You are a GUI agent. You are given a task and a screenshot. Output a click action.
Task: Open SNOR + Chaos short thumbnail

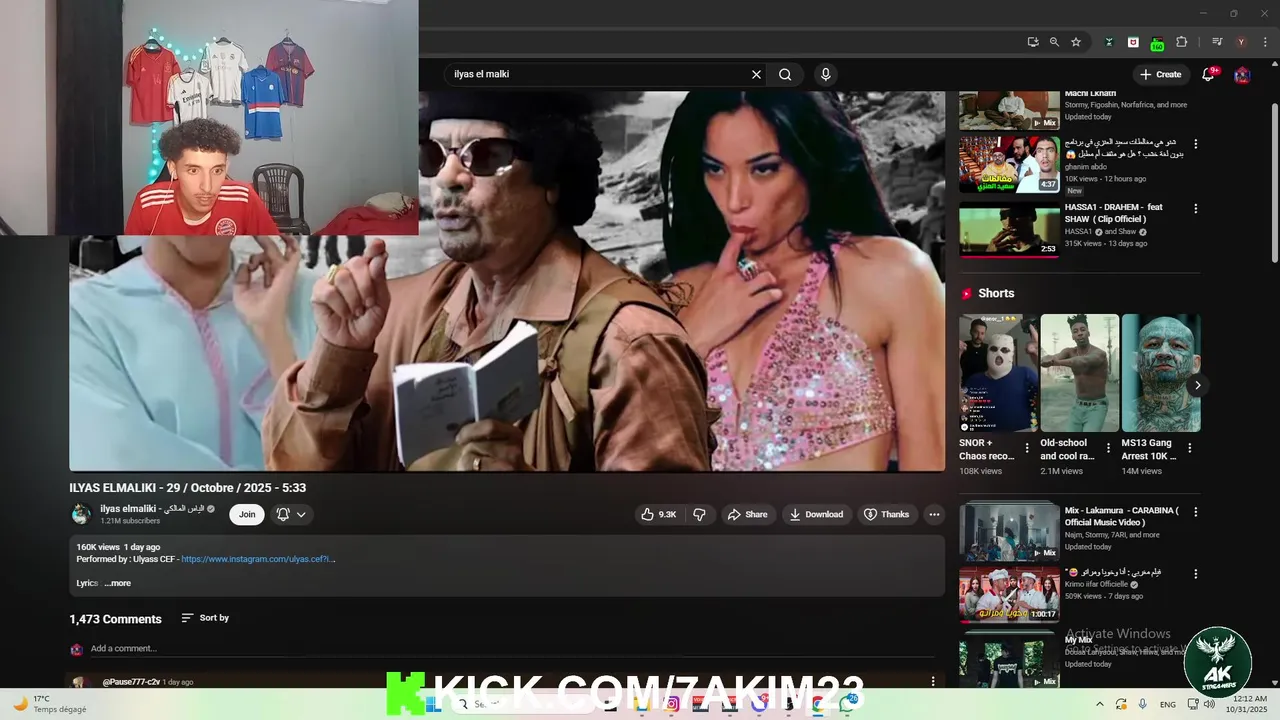click(x=999, y=373)
